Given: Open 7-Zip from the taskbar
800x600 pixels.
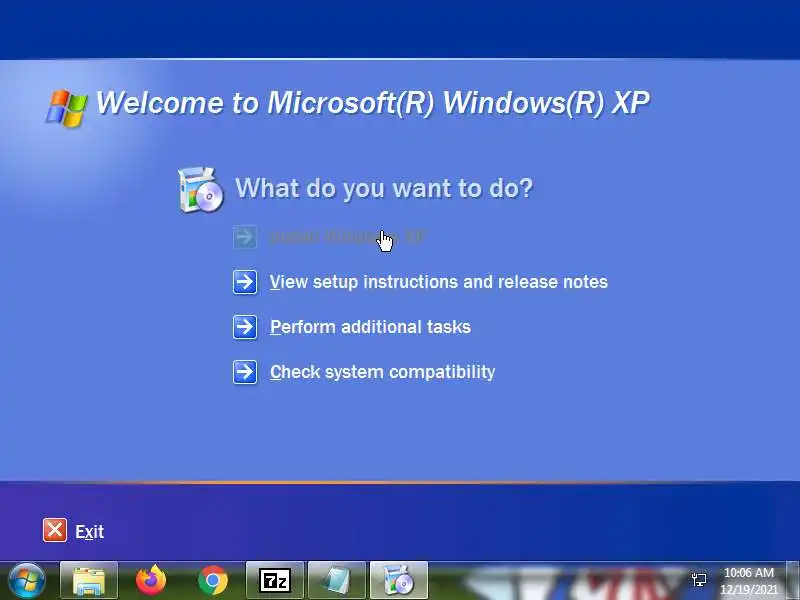Looking at the screenshot, I should [275, 581].
